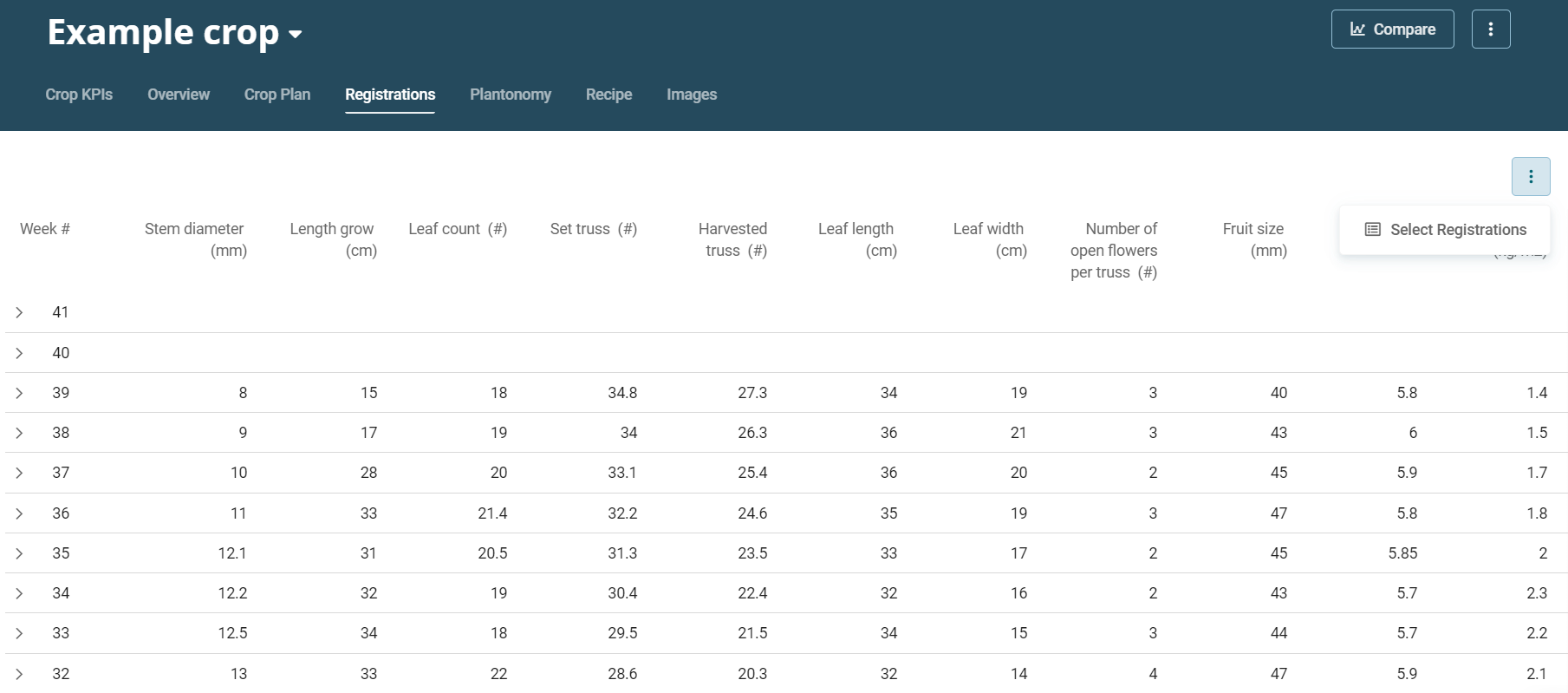1568x693 pixels.
Task: Expand week 37 row
Action: [x=19, y=473]
